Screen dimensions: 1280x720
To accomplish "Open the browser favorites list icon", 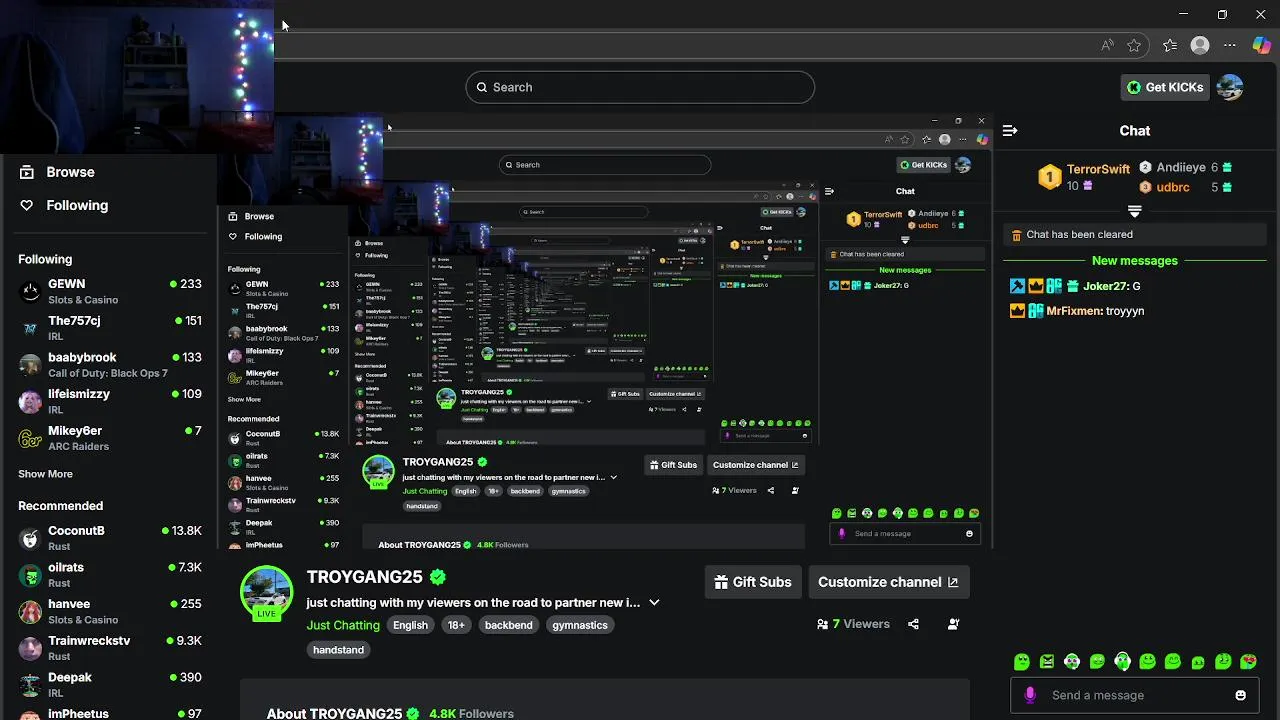I will (x=1170, y=45).
